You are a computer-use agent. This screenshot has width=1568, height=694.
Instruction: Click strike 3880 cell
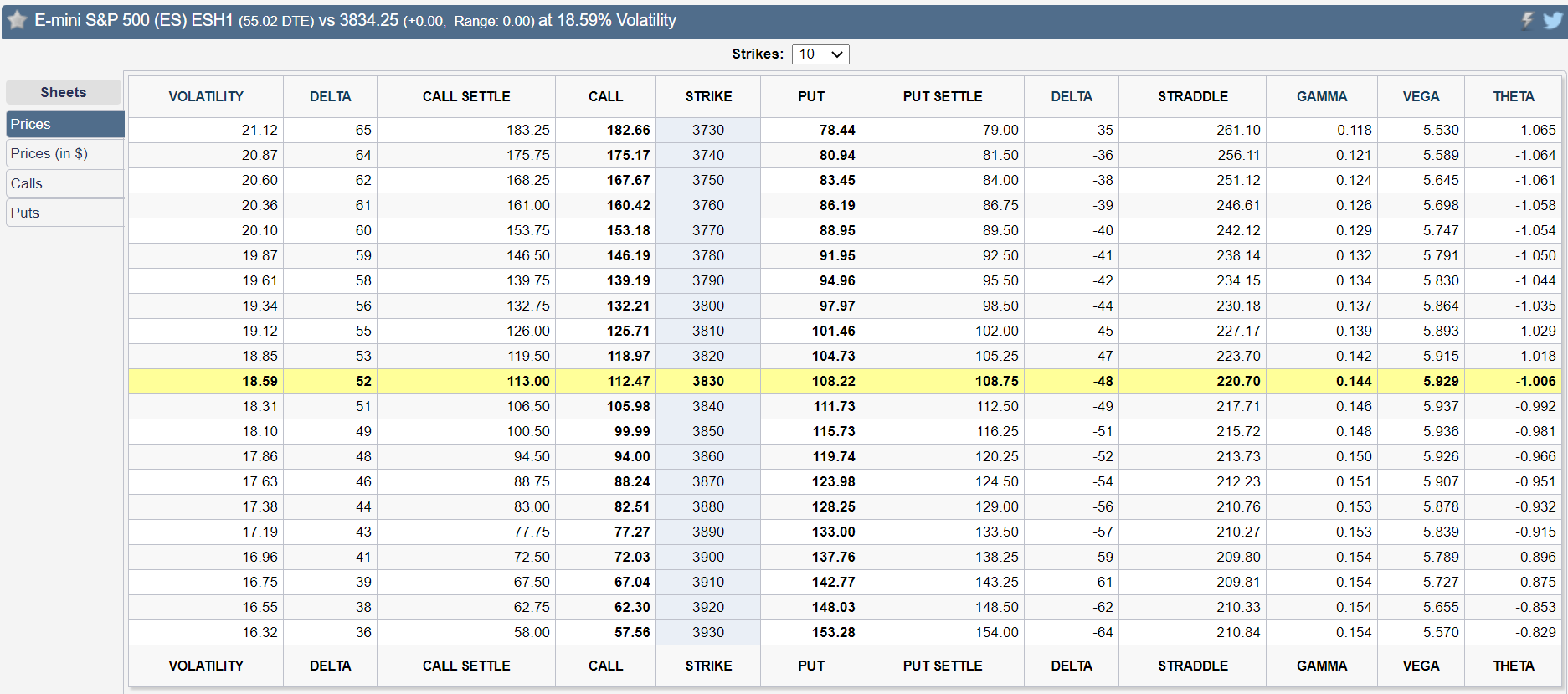click(708, 506)
